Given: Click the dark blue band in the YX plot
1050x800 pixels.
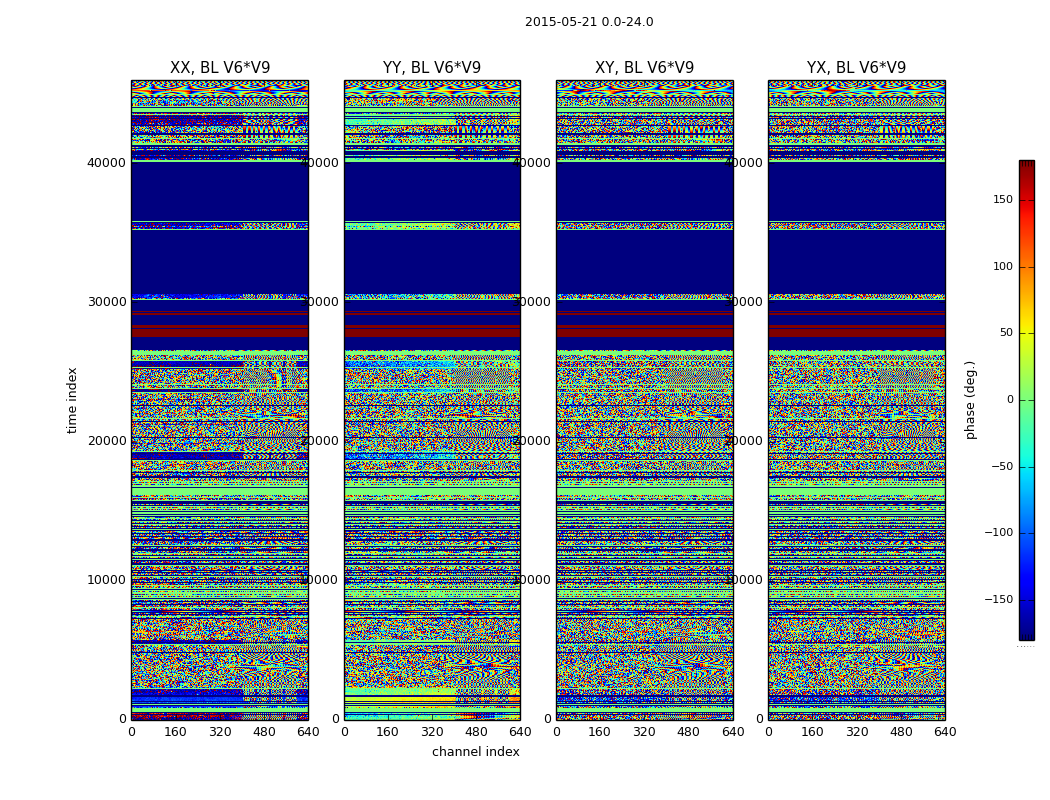Looking at the screenshot, I should pyautogui.click(x=856, y=260).
